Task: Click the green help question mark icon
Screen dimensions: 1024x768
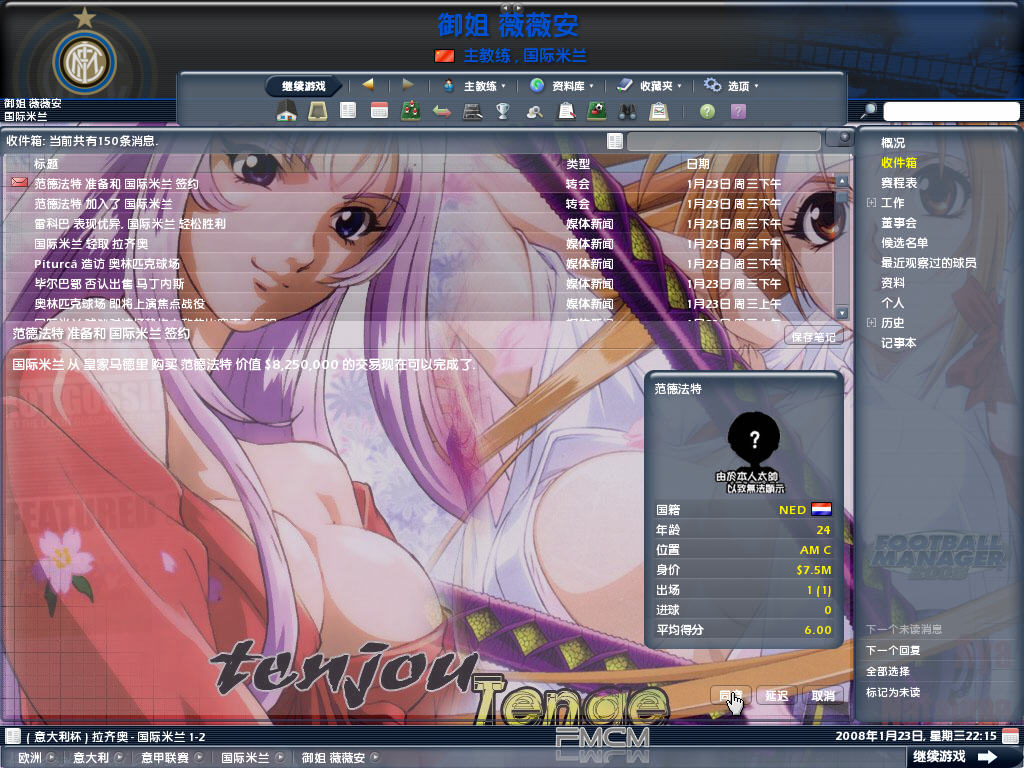Action: pos(707,112)
